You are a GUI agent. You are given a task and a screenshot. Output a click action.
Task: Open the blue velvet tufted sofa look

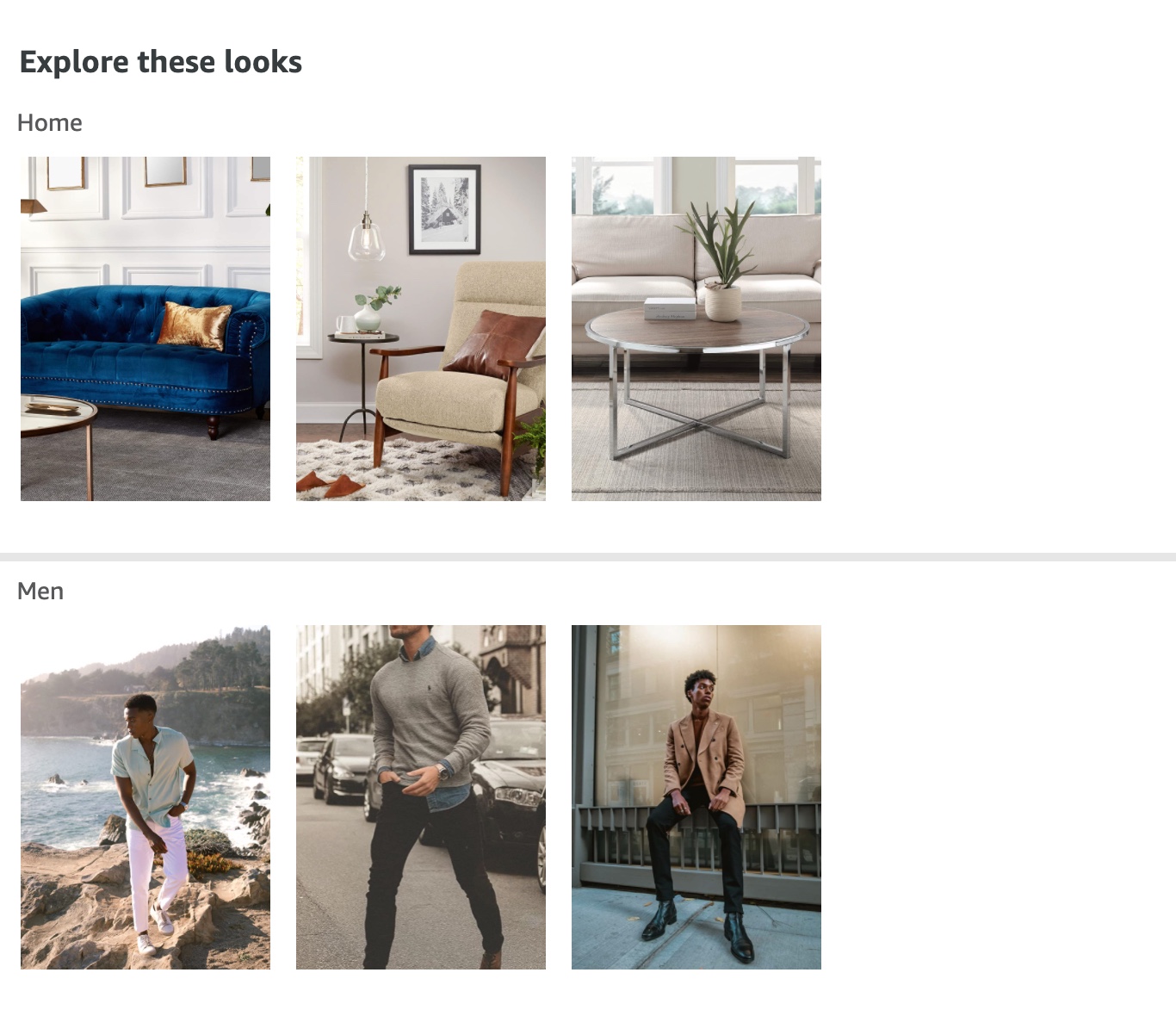point(145,328)
